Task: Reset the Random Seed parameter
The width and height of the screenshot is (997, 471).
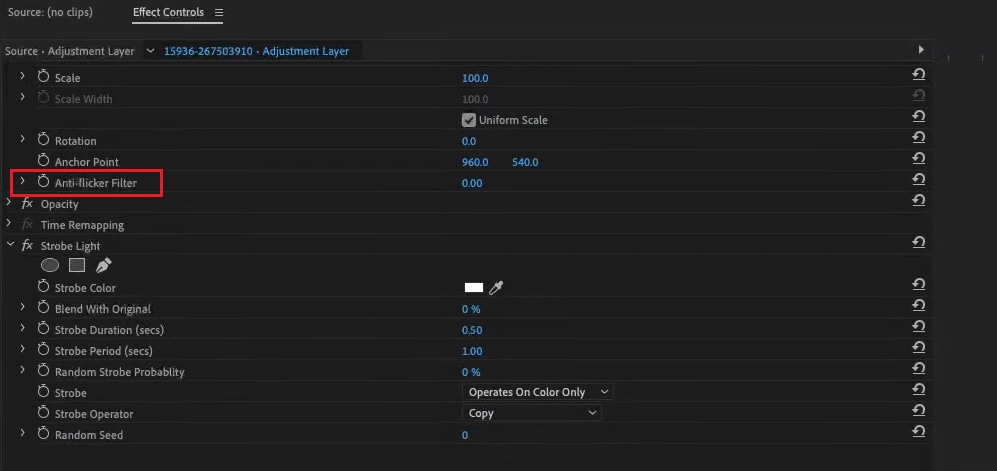Action: [x=918, y=431]
